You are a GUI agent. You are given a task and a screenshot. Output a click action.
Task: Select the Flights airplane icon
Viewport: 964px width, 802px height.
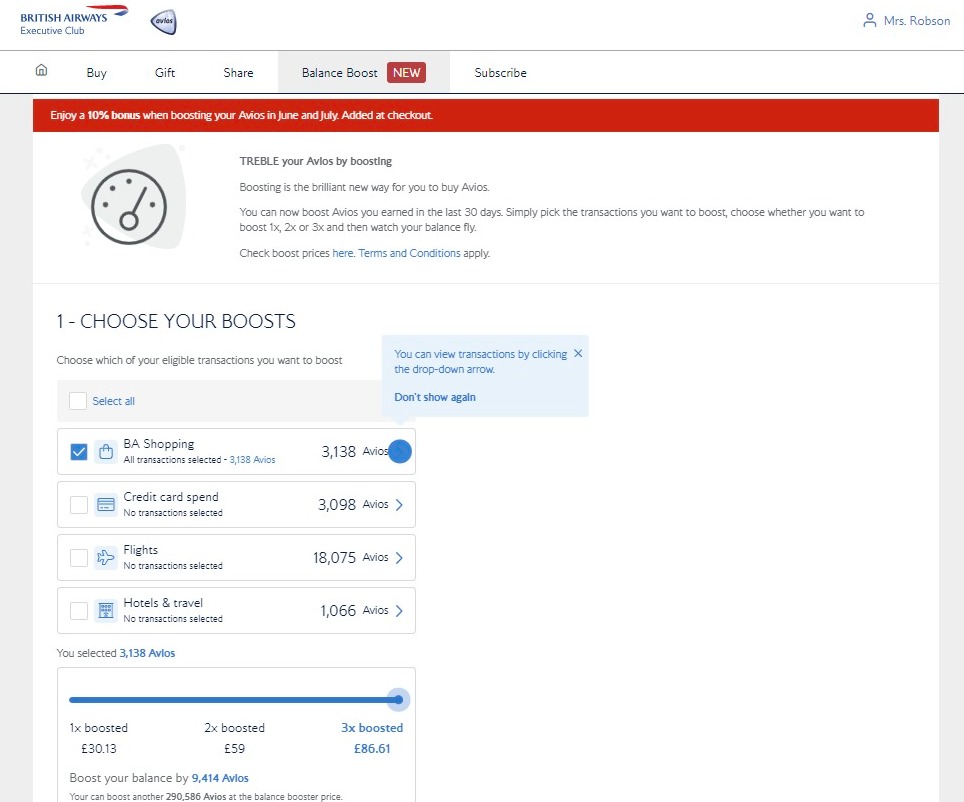pos(107,557)
